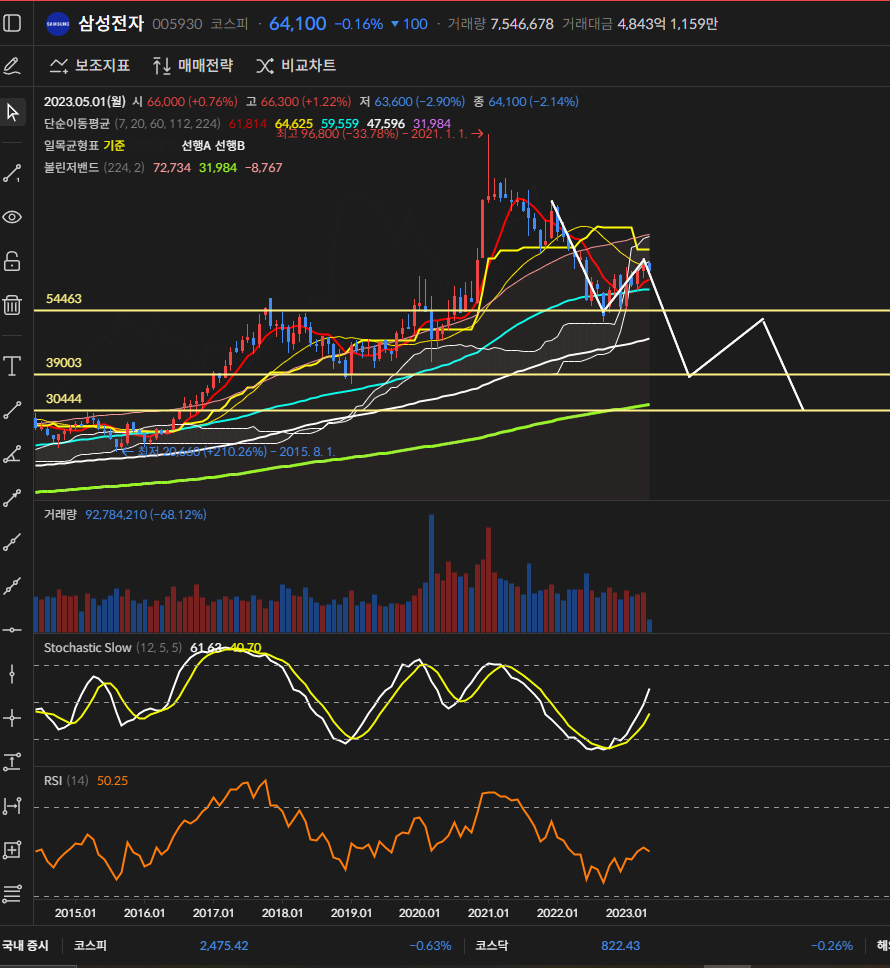The image size is (890, 968).
Task: Click the trash can delete icon
Action: pos(12,305)
